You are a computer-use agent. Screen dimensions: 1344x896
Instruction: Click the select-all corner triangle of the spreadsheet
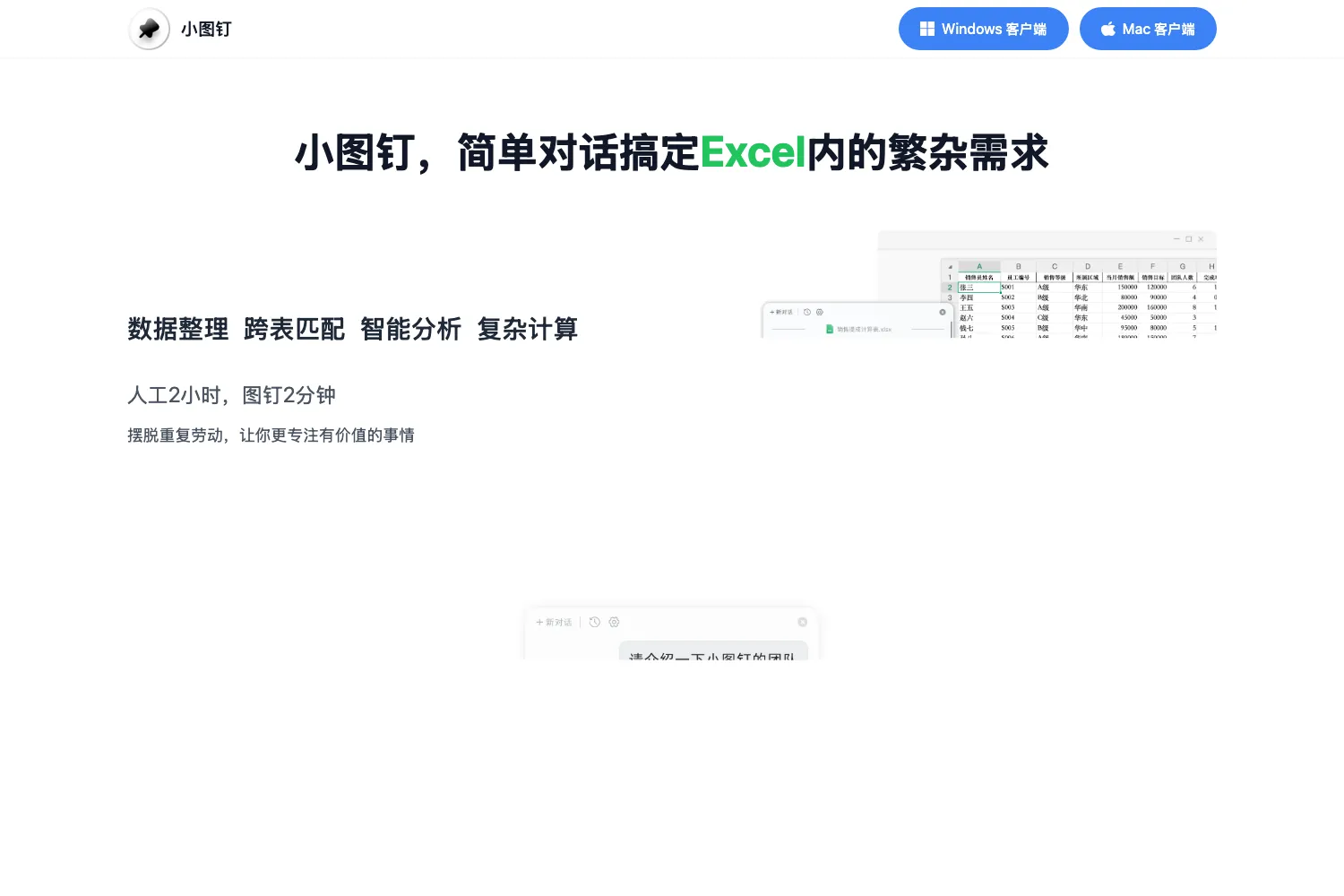point(951,266)
